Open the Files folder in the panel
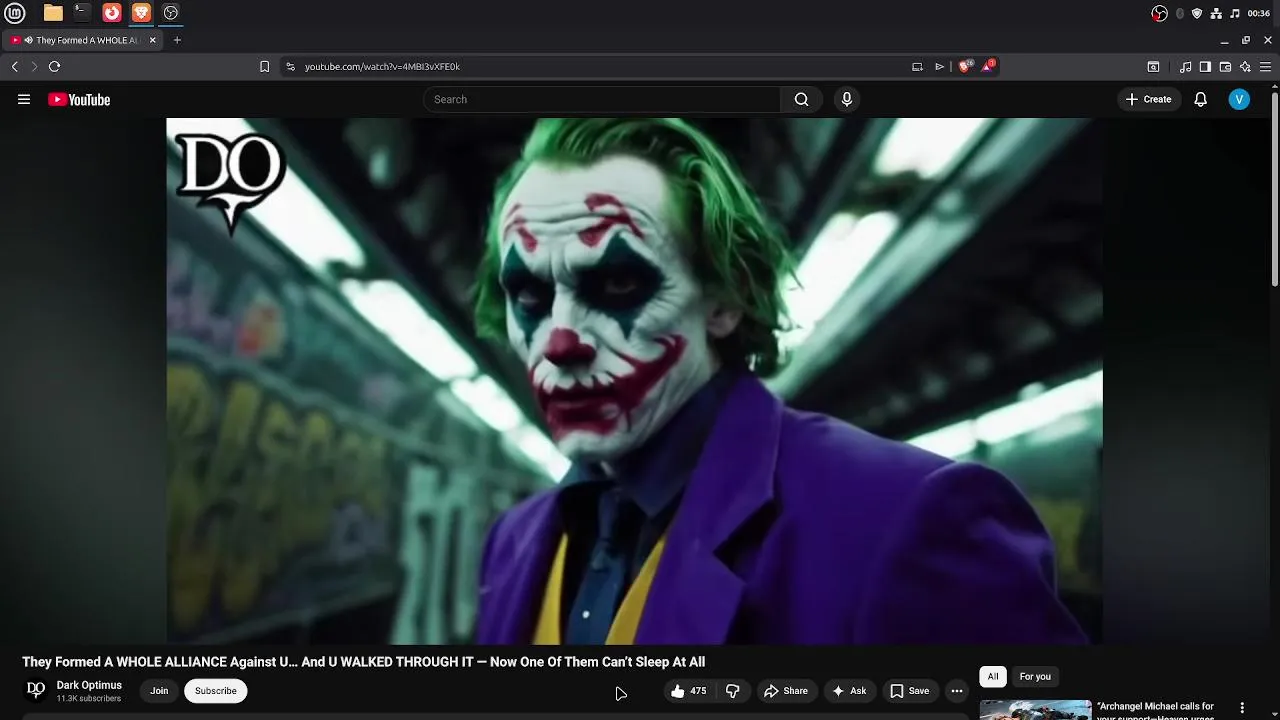 point(53,13)
